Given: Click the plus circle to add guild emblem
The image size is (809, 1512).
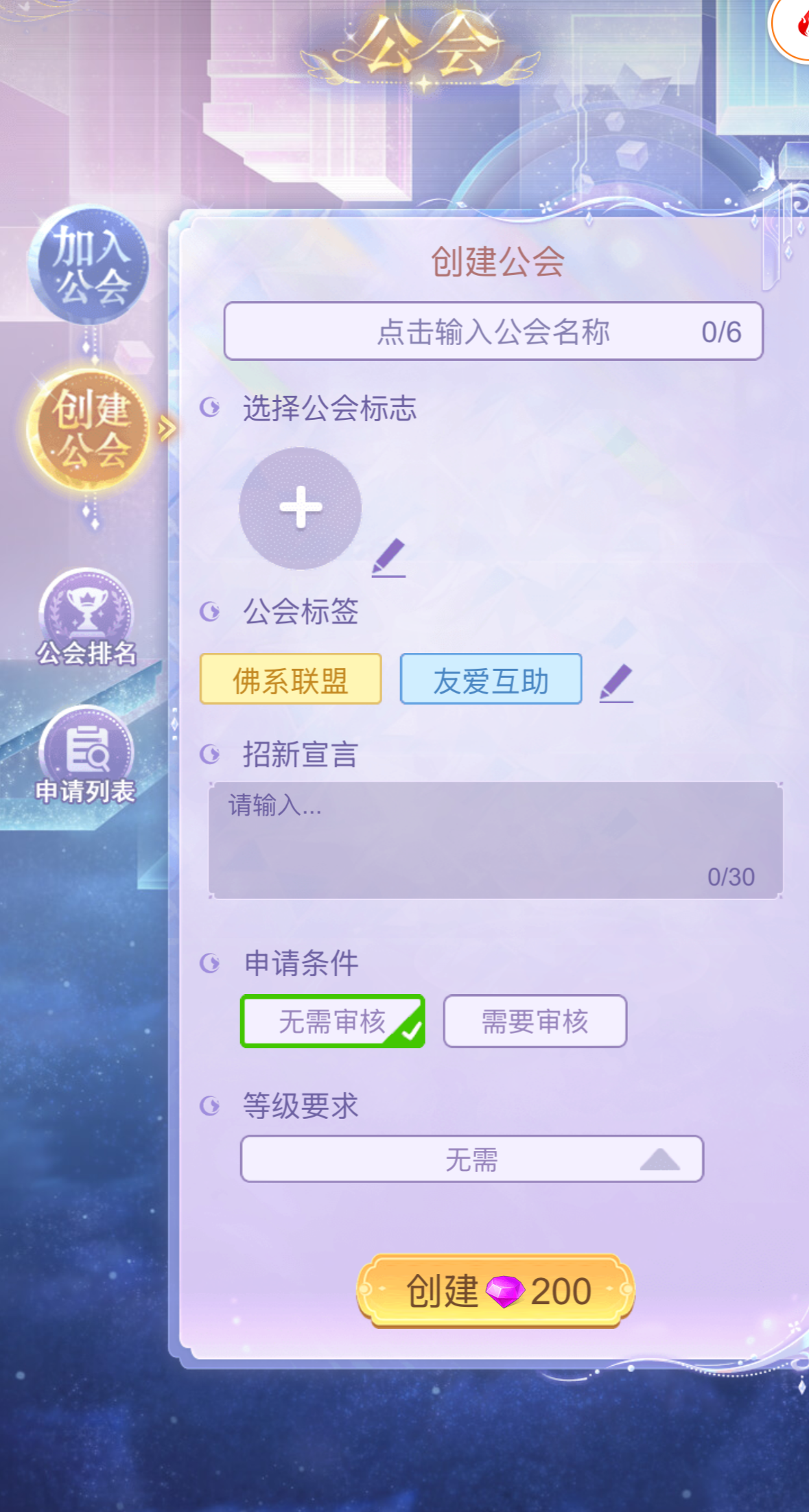Looking at the screenshot, I should click(x=301, y=508).
